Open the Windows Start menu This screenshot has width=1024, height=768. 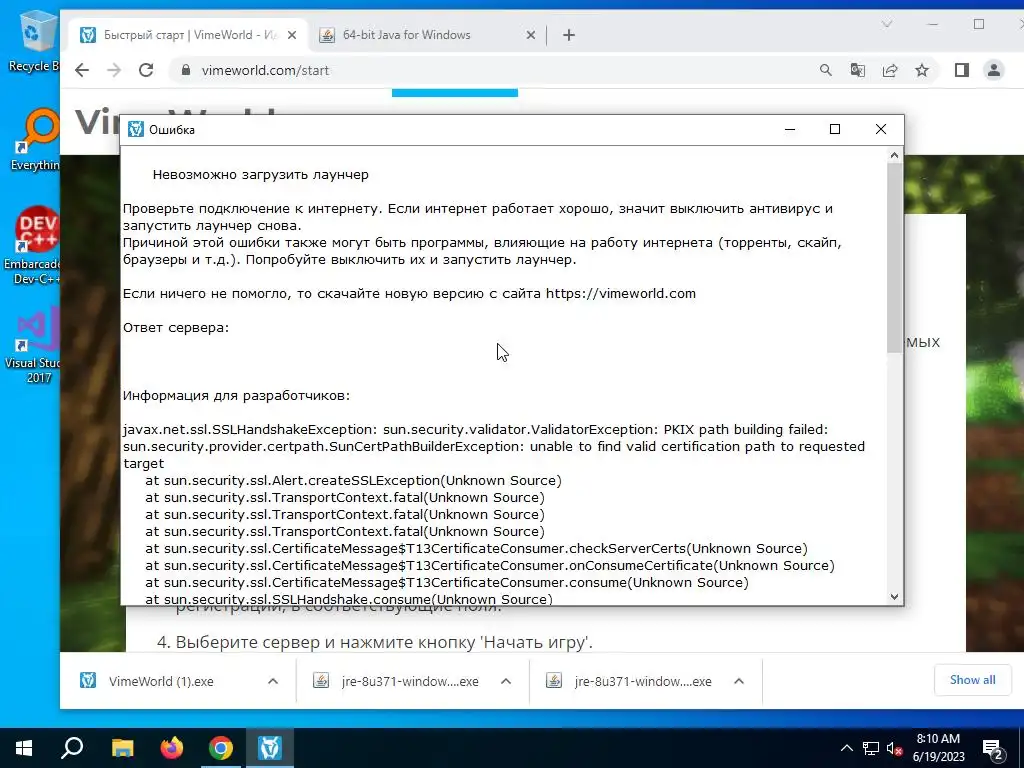pyautogui.click(x=24, y=748)
